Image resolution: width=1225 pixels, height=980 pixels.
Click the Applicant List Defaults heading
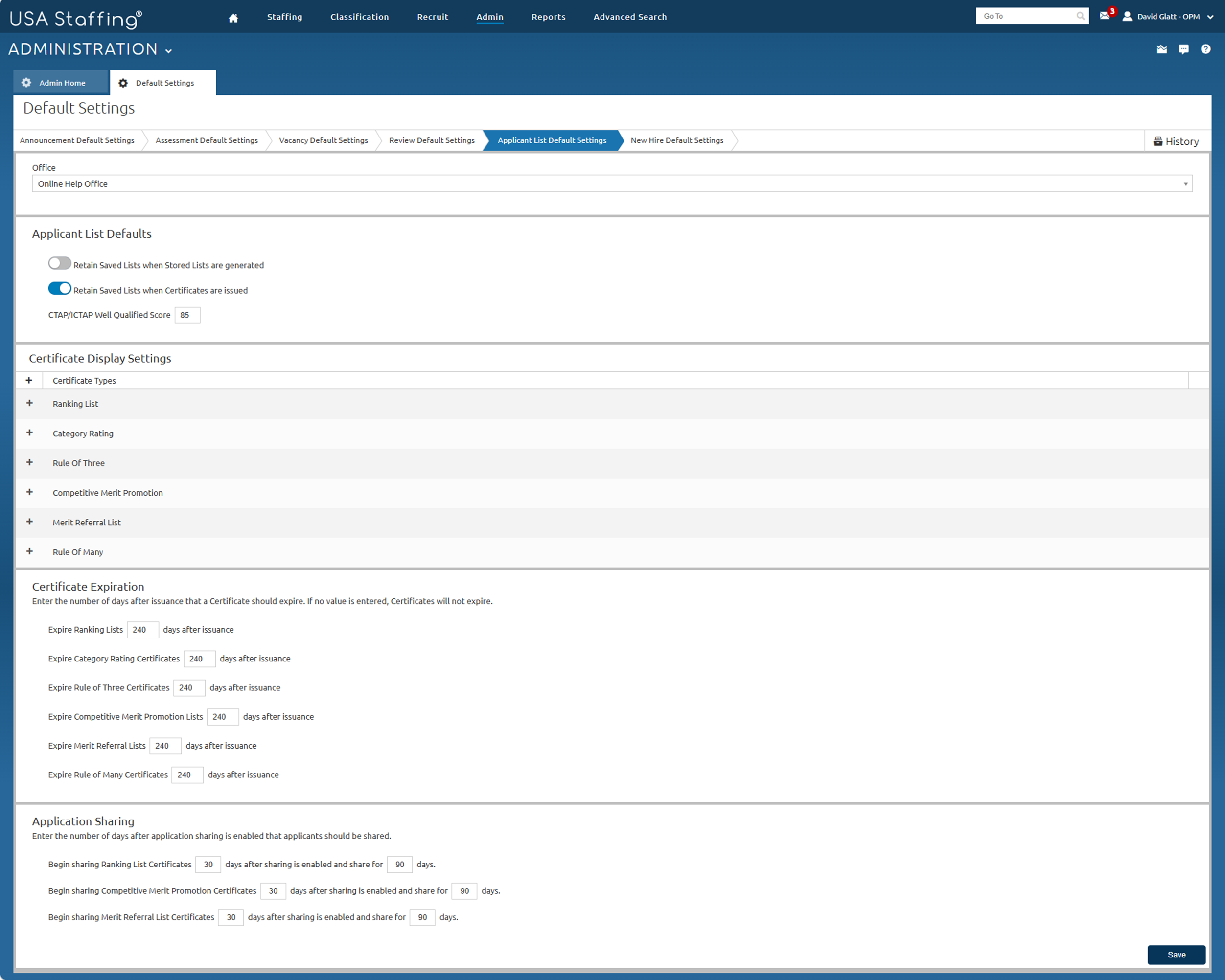coord(92,234)
